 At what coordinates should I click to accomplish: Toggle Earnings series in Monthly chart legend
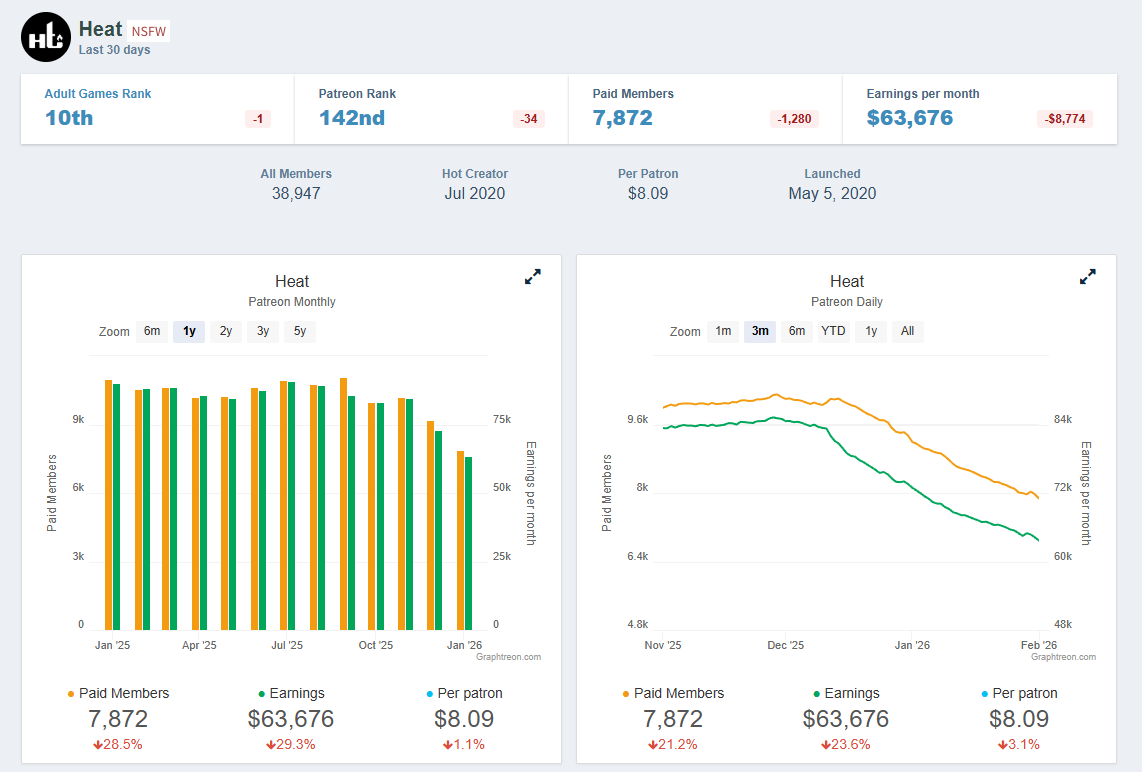click(291, 693)
